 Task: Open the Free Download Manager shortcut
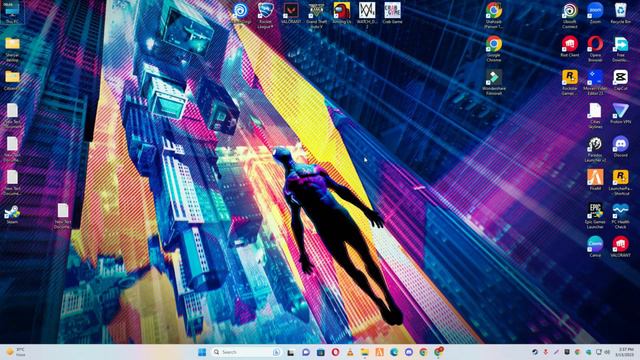620,49
